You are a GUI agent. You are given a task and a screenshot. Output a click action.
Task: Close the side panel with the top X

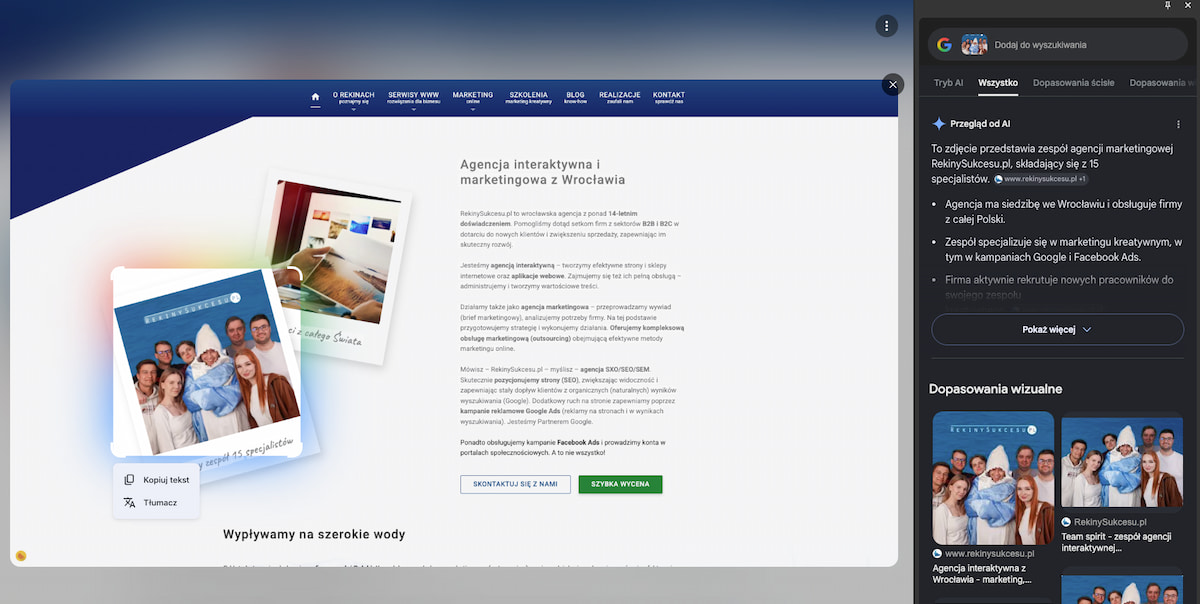[x=1190, y=6]
